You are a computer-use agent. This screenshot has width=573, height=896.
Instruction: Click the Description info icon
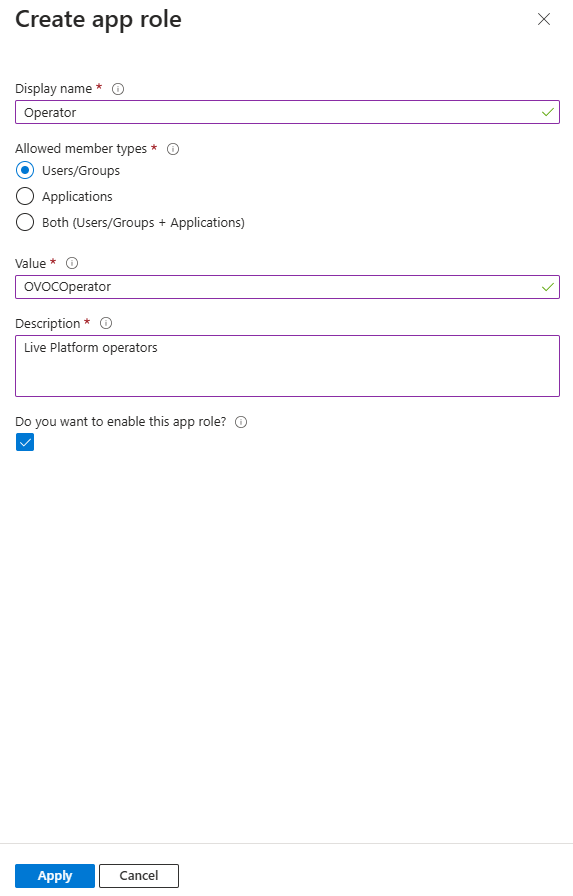coord(106,323)
